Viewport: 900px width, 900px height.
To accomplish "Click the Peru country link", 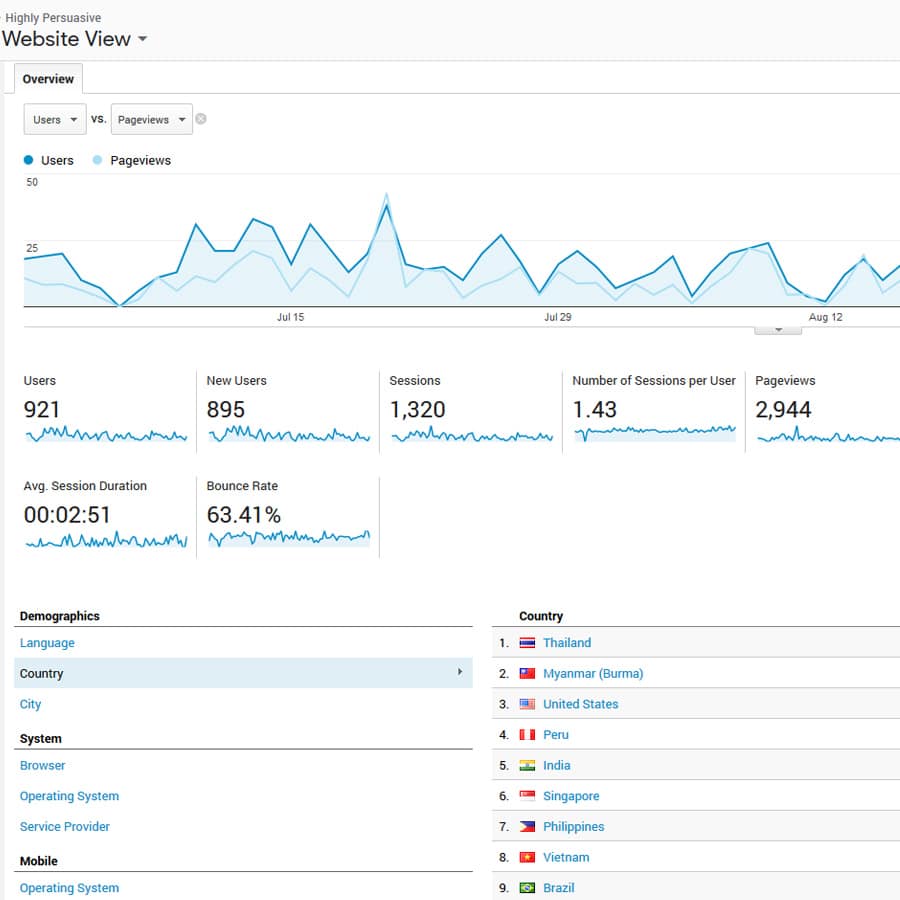I will pos(556,735).
